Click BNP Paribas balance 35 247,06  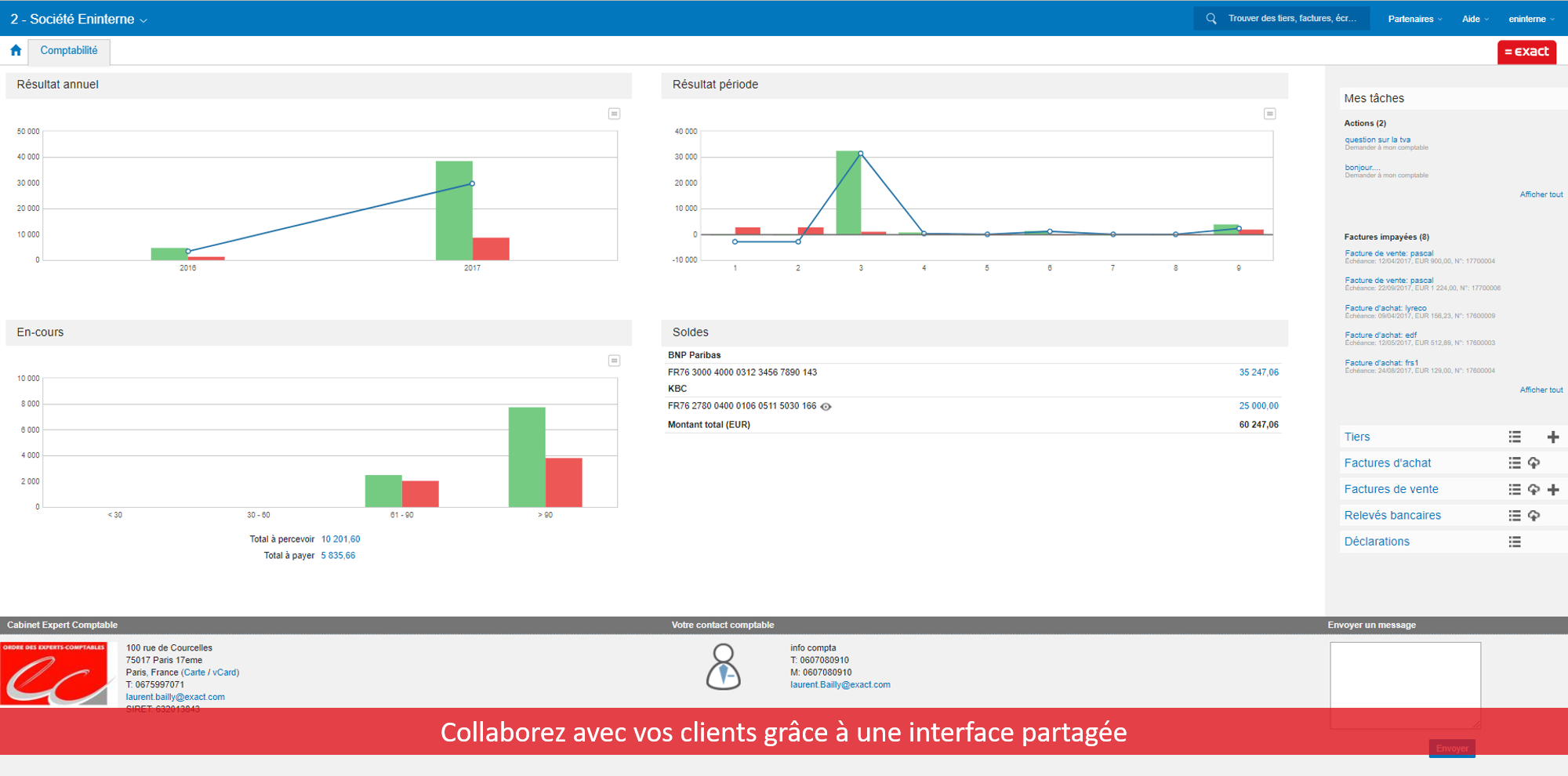[1258, 372]
